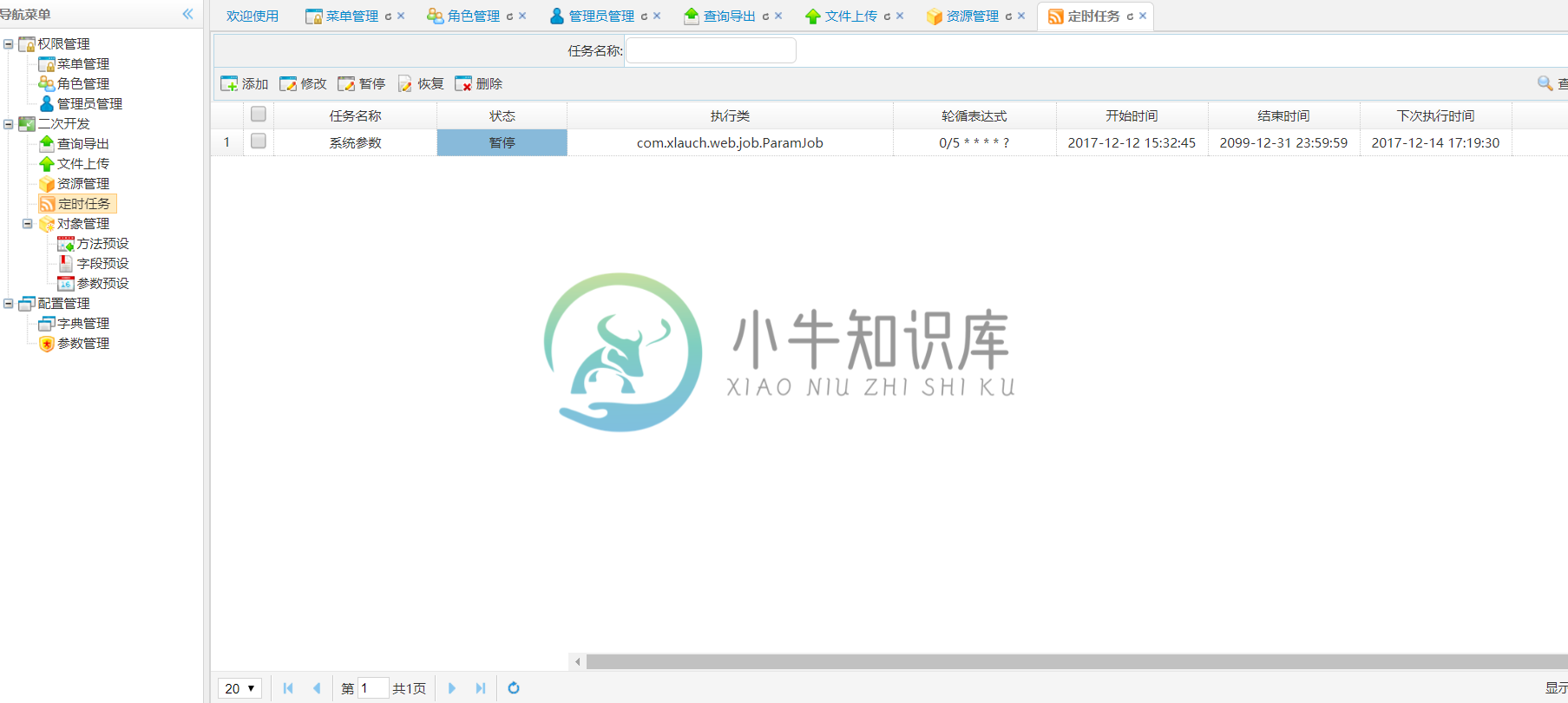This screenshot has width=1568, height=703.
Task: Click the search magnifier icon
Action: pos(1545,83)
